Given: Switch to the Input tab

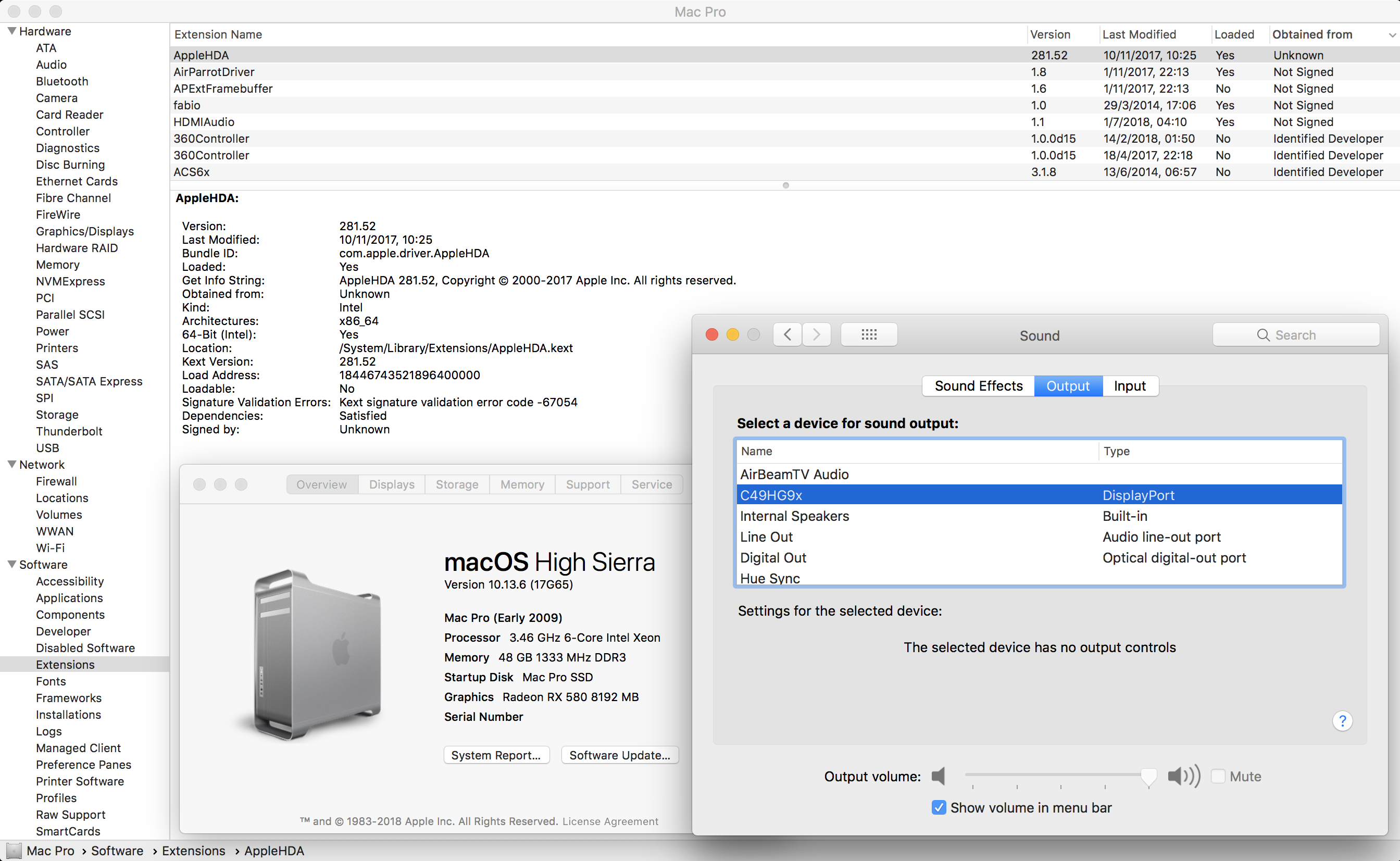Looking at the screenshot, I should click(x=1130, y=386).
